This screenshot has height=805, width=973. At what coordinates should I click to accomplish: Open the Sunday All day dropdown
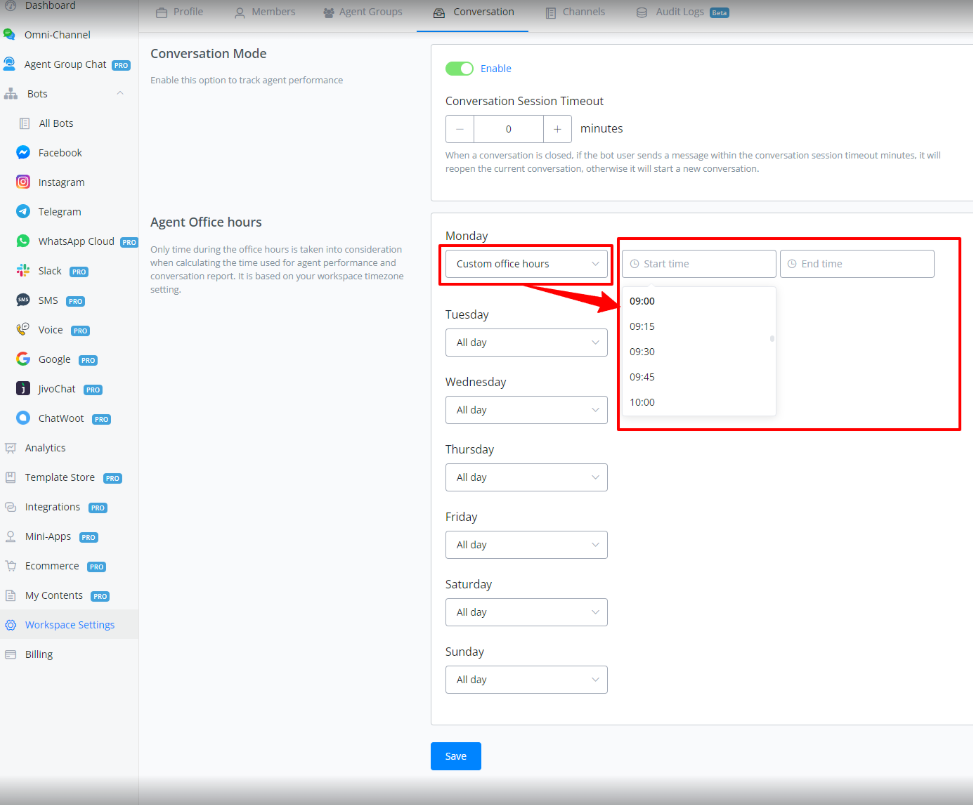point(526,680)
